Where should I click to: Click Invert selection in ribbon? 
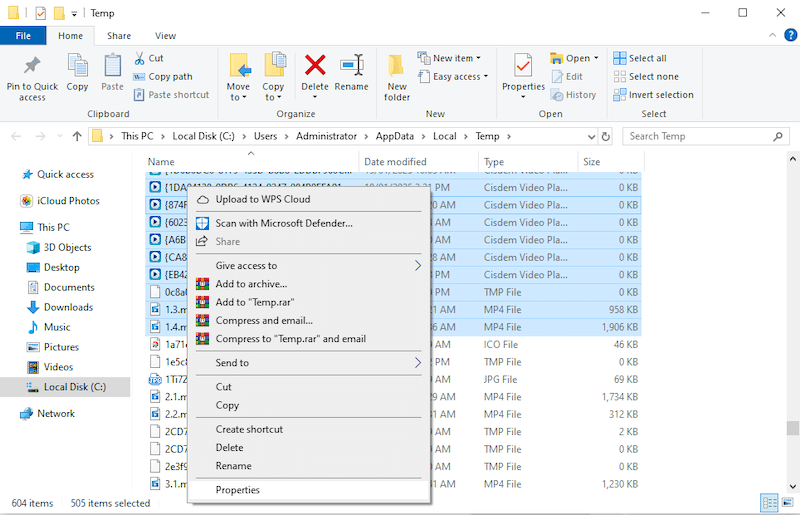tap(660, 95)
